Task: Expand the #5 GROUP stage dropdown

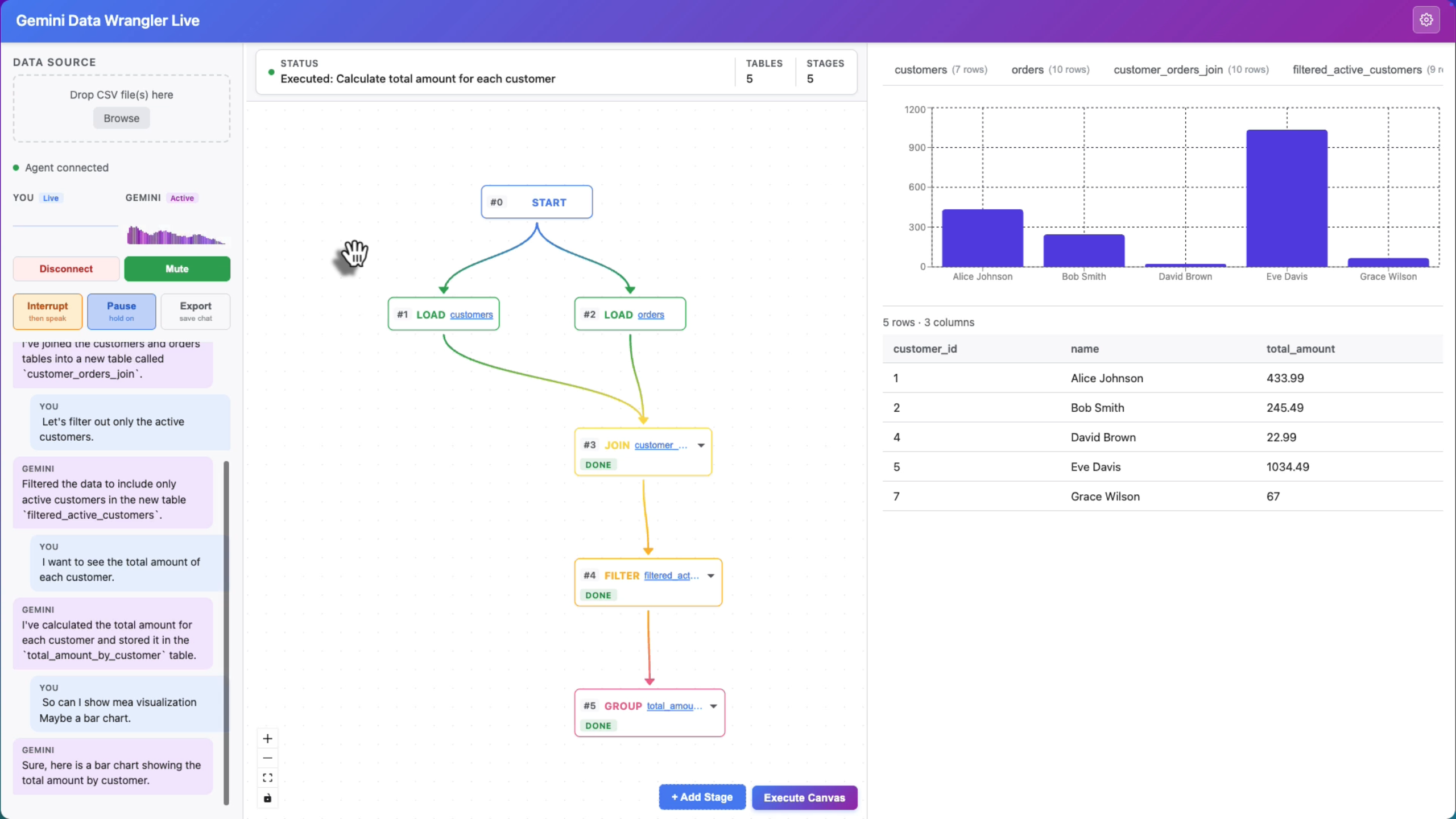Action: click(713, 706)
